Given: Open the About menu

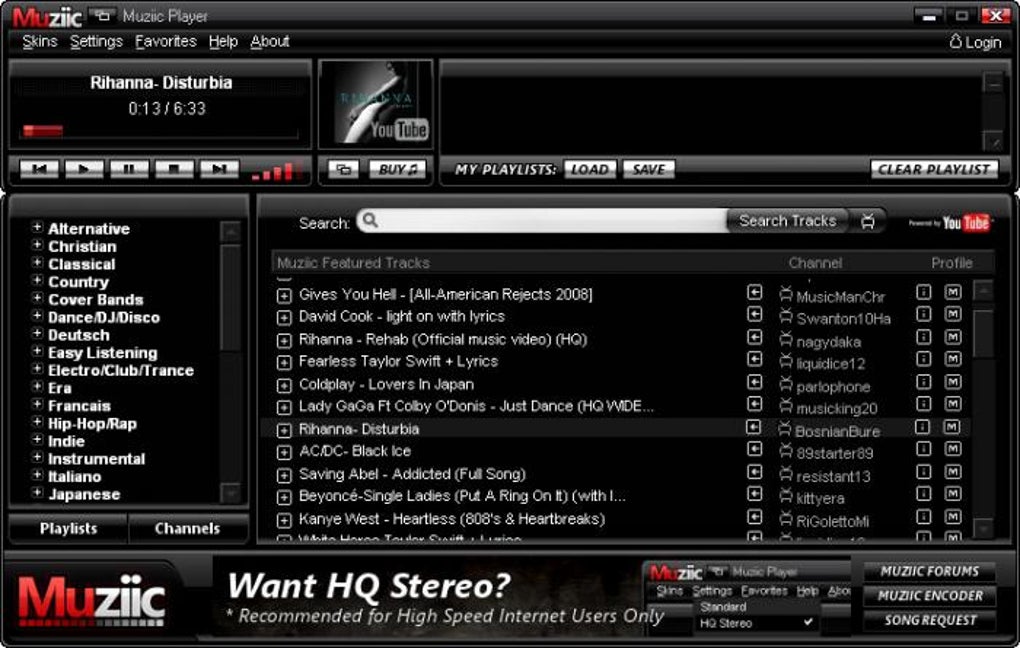Looking at the screenshot, I should coord(270,42).
